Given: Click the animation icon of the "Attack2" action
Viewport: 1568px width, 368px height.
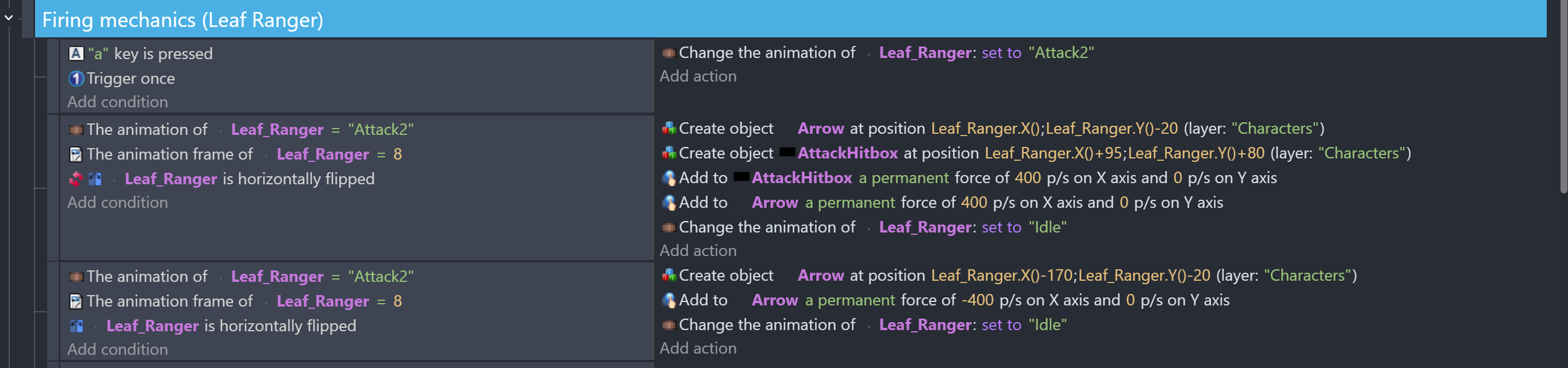Looking at the screenshot, I should [669, 53].
